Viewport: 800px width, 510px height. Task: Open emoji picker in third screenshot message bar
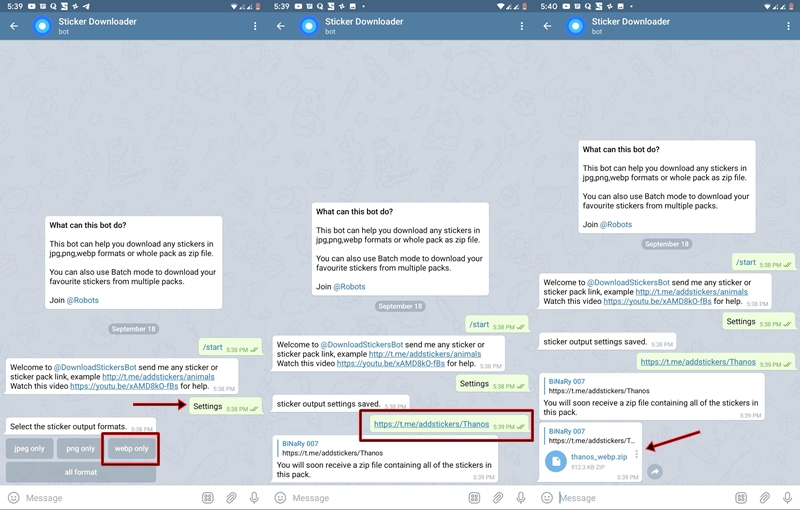[x=547, y=498]
